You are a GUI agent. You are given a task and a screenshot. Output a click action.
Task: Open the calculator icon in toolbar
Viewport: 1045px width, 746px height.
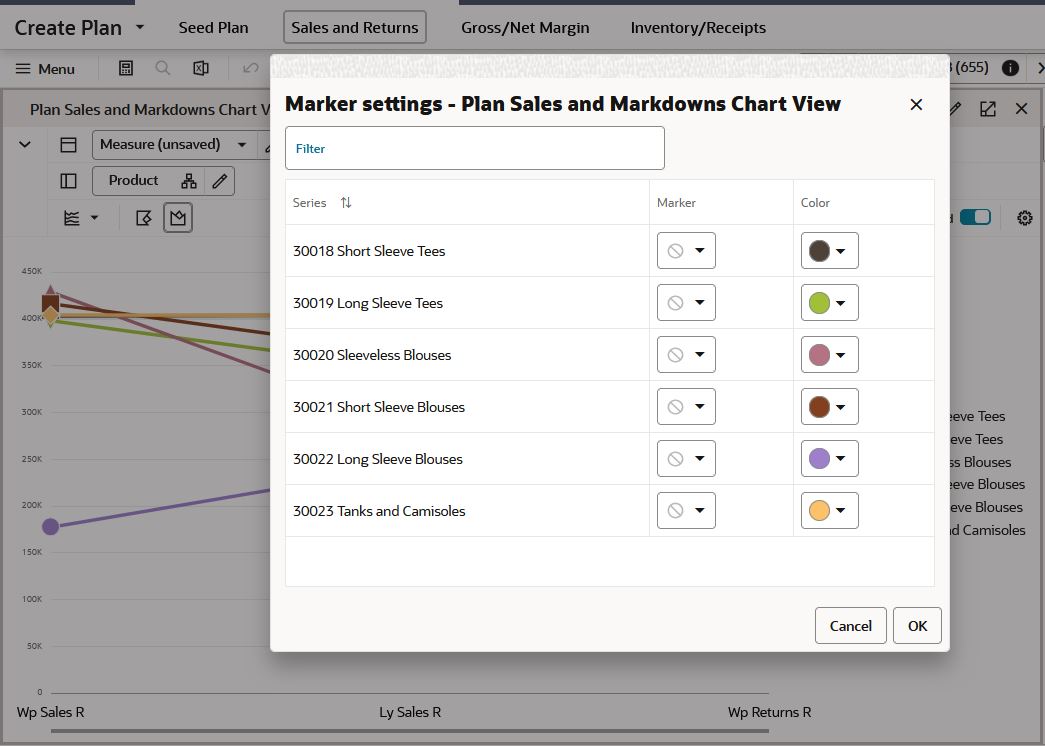(126, 68)
